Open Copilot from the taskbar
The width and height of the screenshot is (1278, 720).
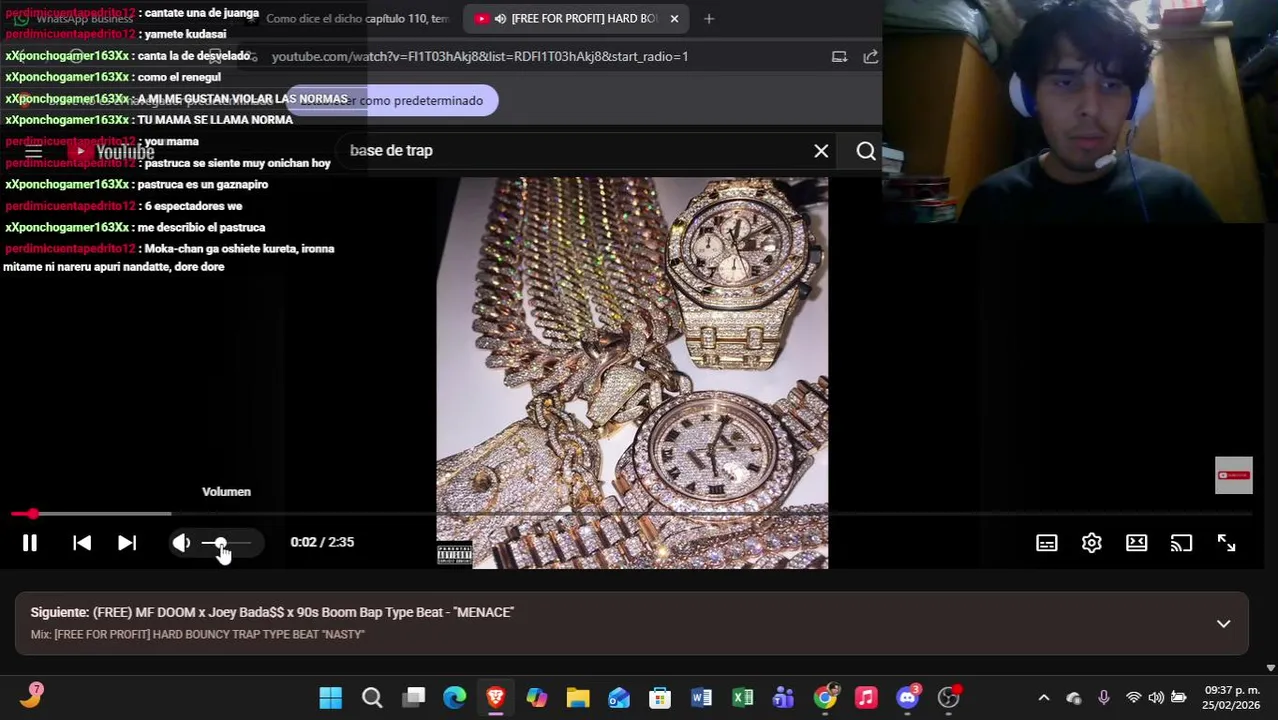coord(537,698)
